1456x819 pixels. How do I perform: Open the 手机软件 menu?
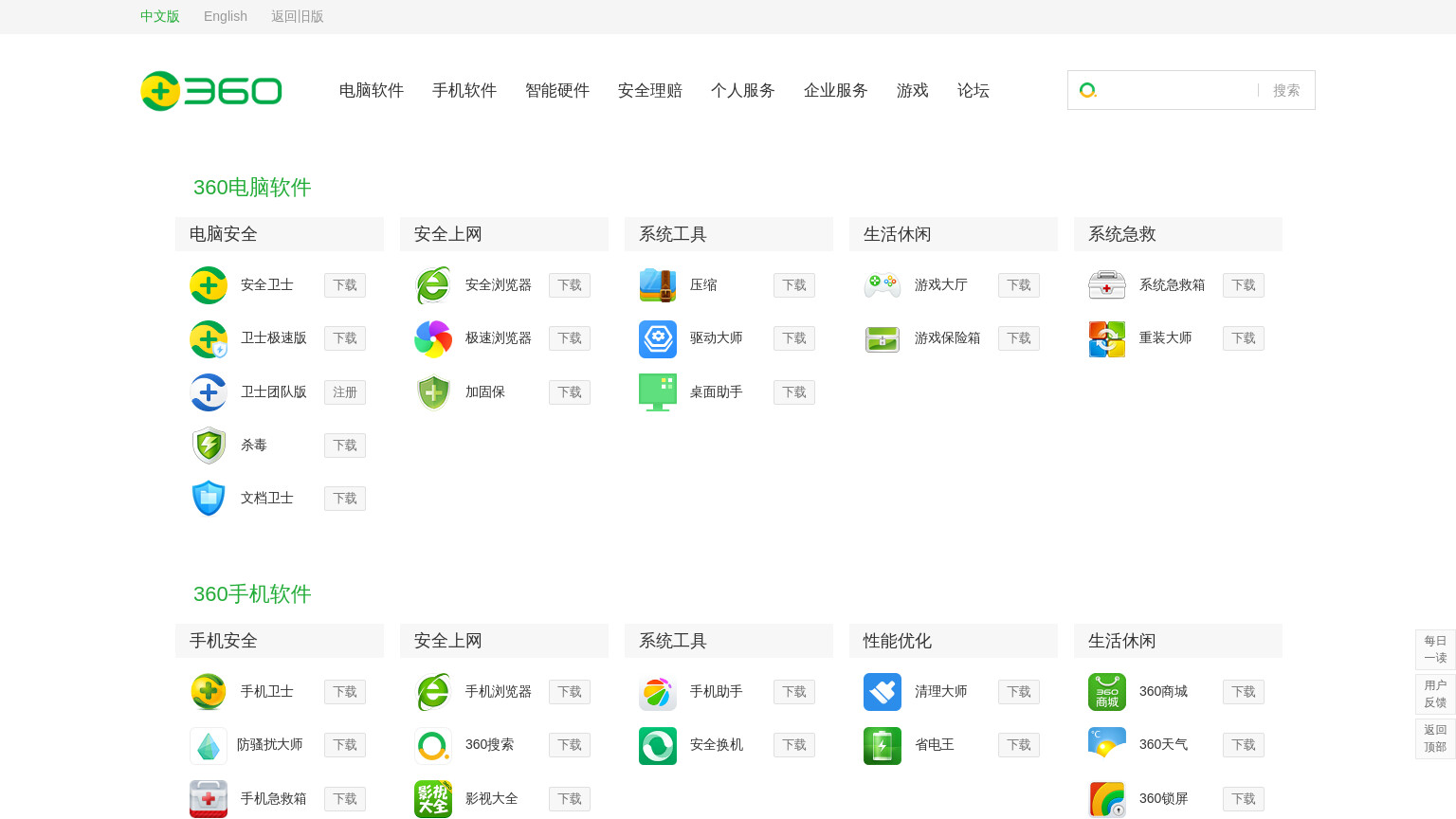(x=464, y=90)
